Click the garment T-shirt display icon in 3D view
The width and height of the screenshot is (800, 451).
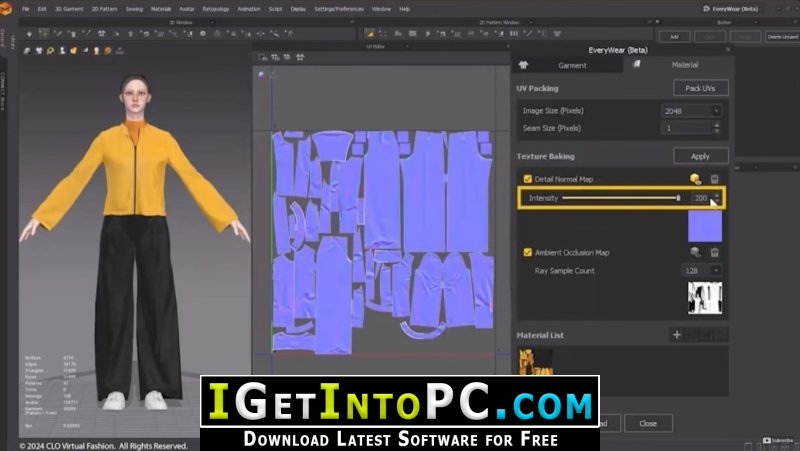[39, 51]
